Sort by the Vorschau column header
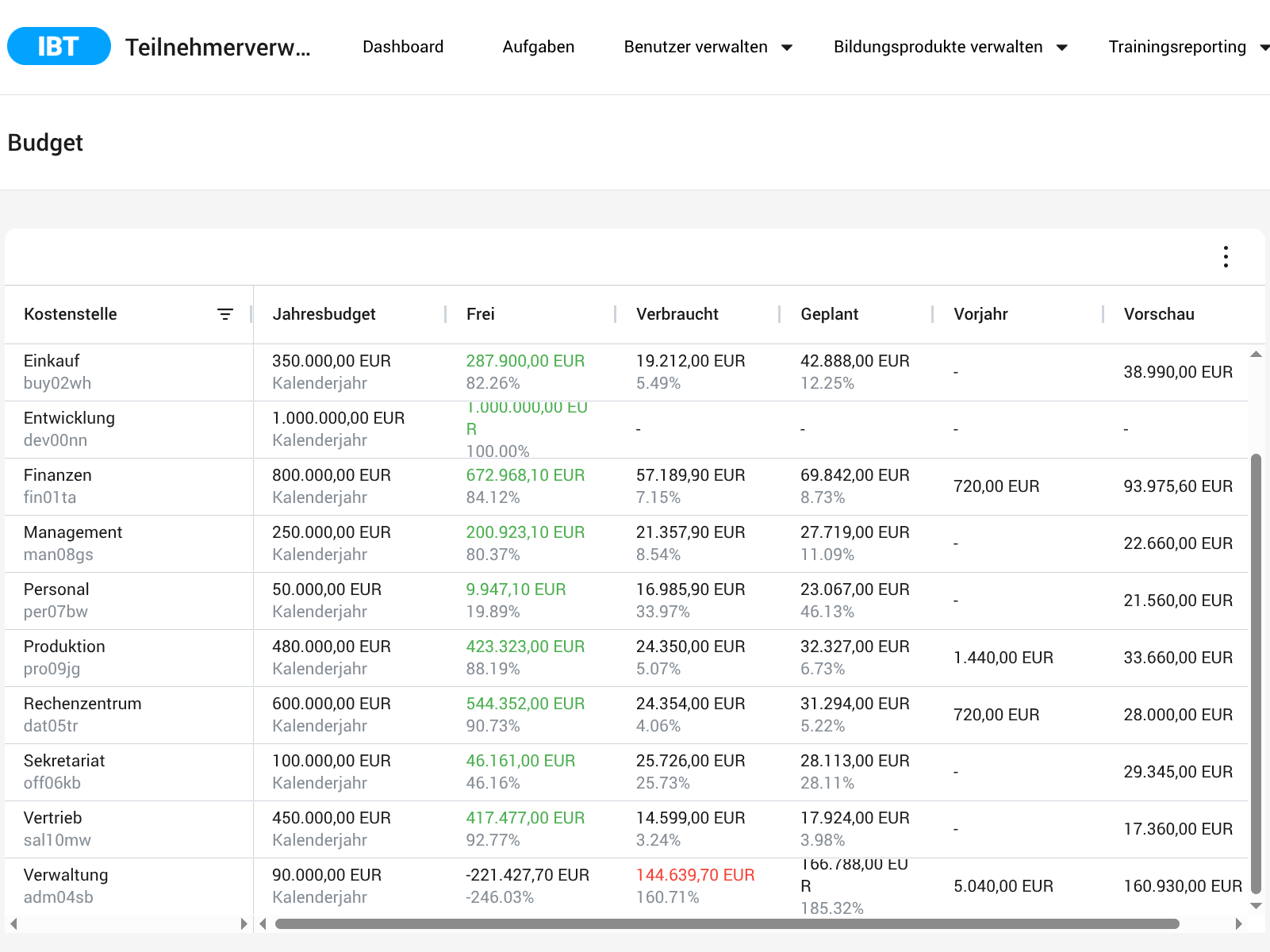 (x=1159, y=314)
